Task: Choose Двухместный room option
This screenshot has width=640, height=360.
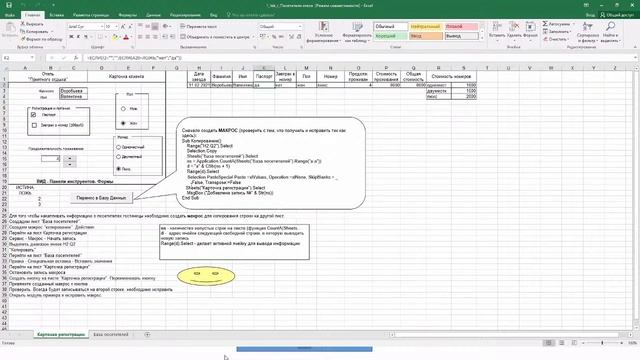Action: pyautogui.click(x=118, y=157)
